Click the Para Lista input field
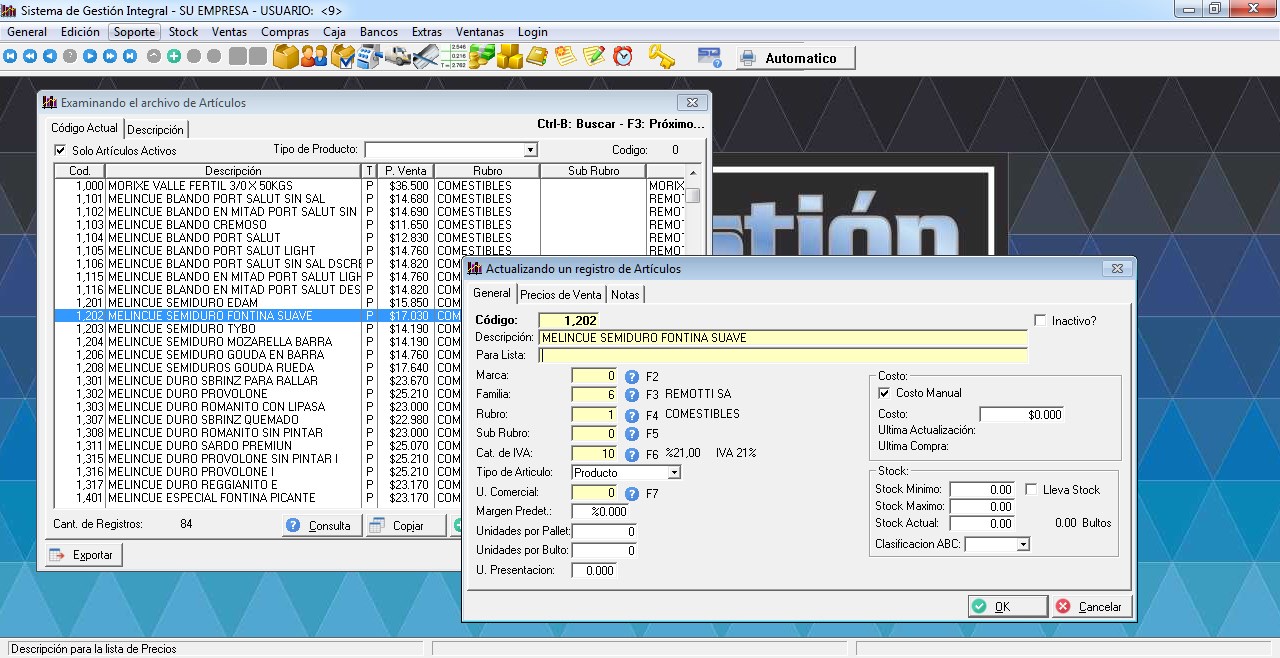 point(783,355)
